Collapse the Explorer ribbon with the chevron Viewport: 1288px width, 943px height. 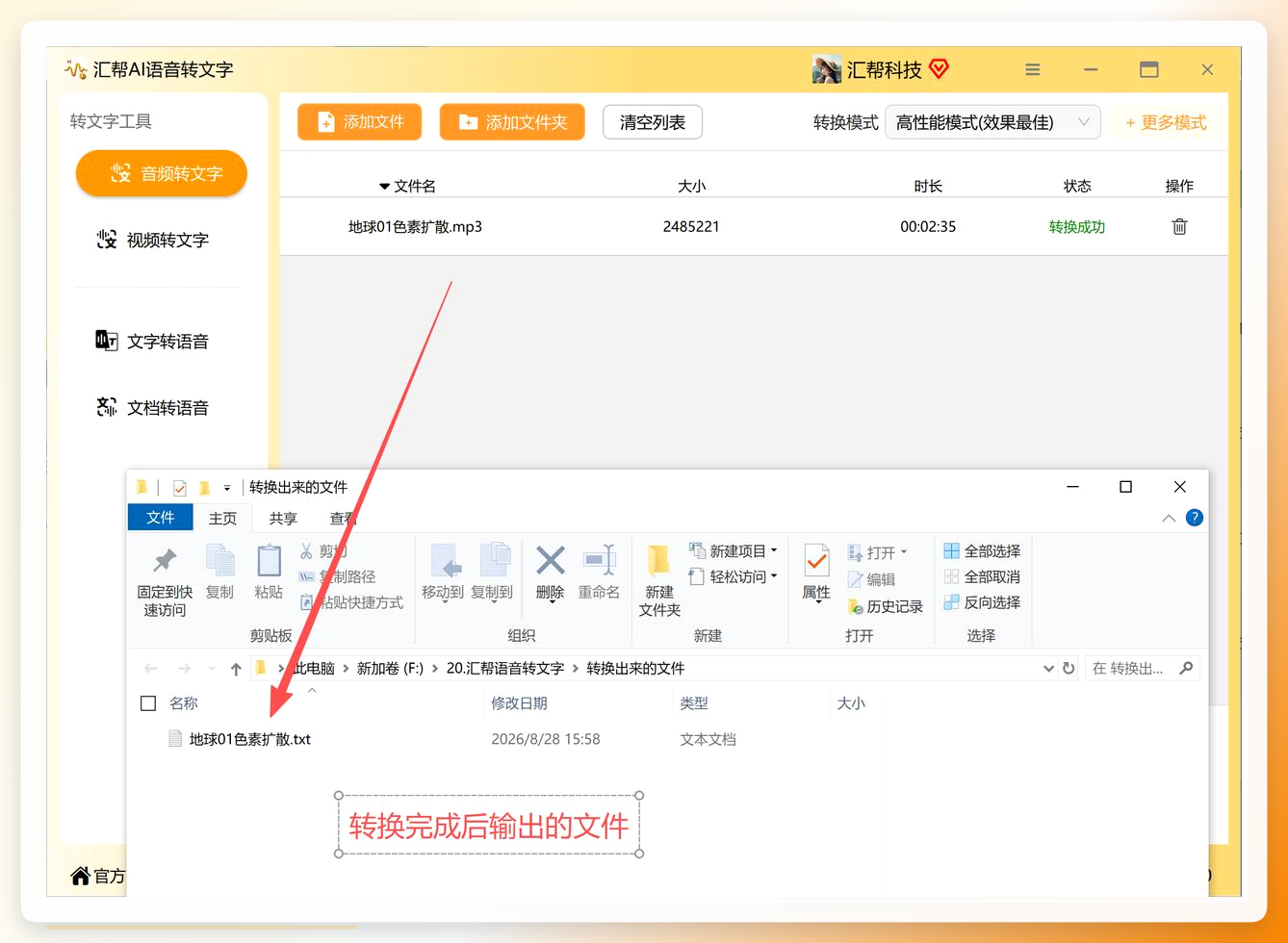click(1169, 518)
